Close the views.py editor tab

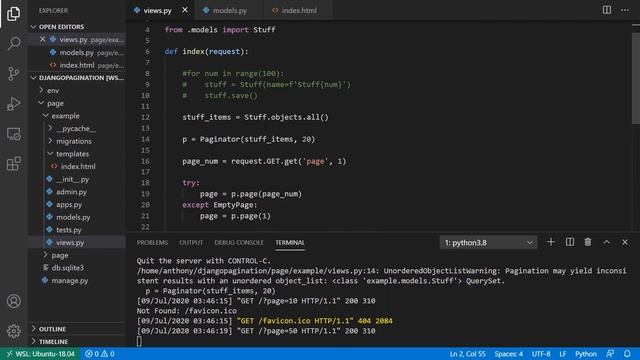tap(185, 10)
